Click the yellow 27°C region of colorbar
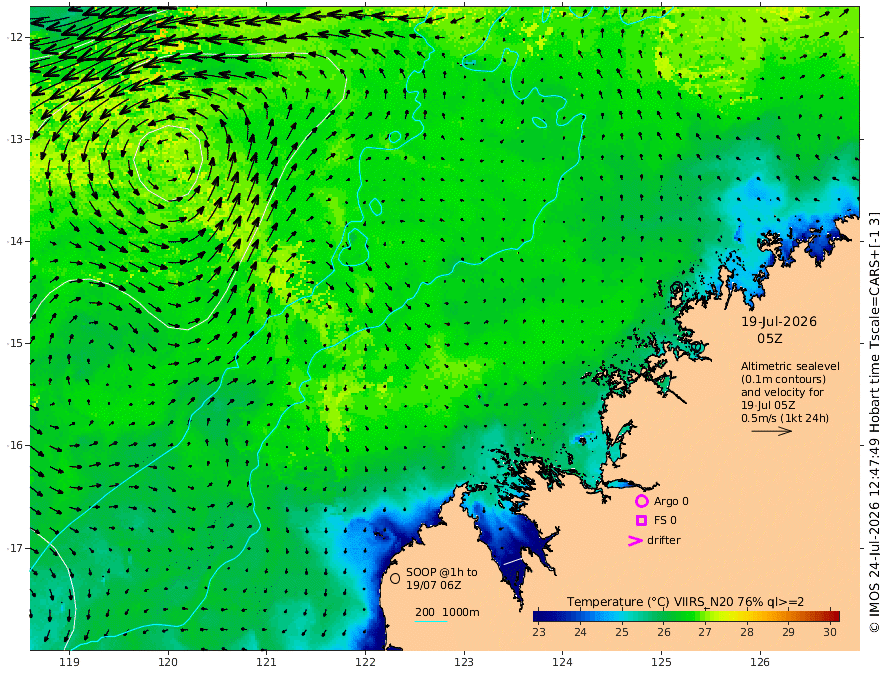This screenshot has width=880, height=680. [705, 616]
